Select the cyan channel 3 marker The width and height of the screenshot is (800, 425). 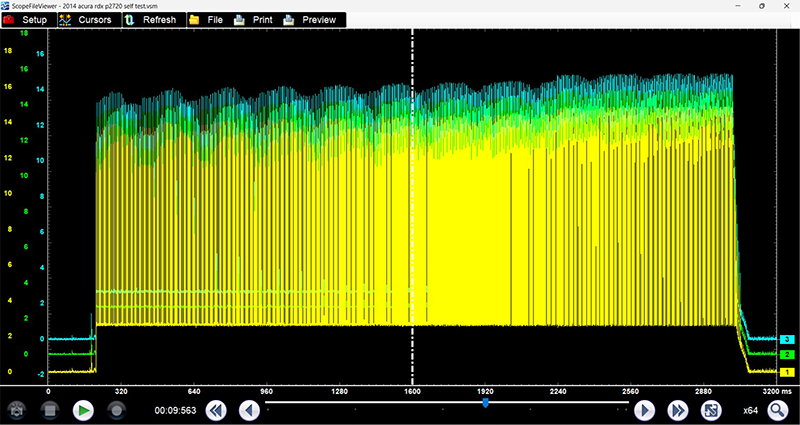point(787,340)
